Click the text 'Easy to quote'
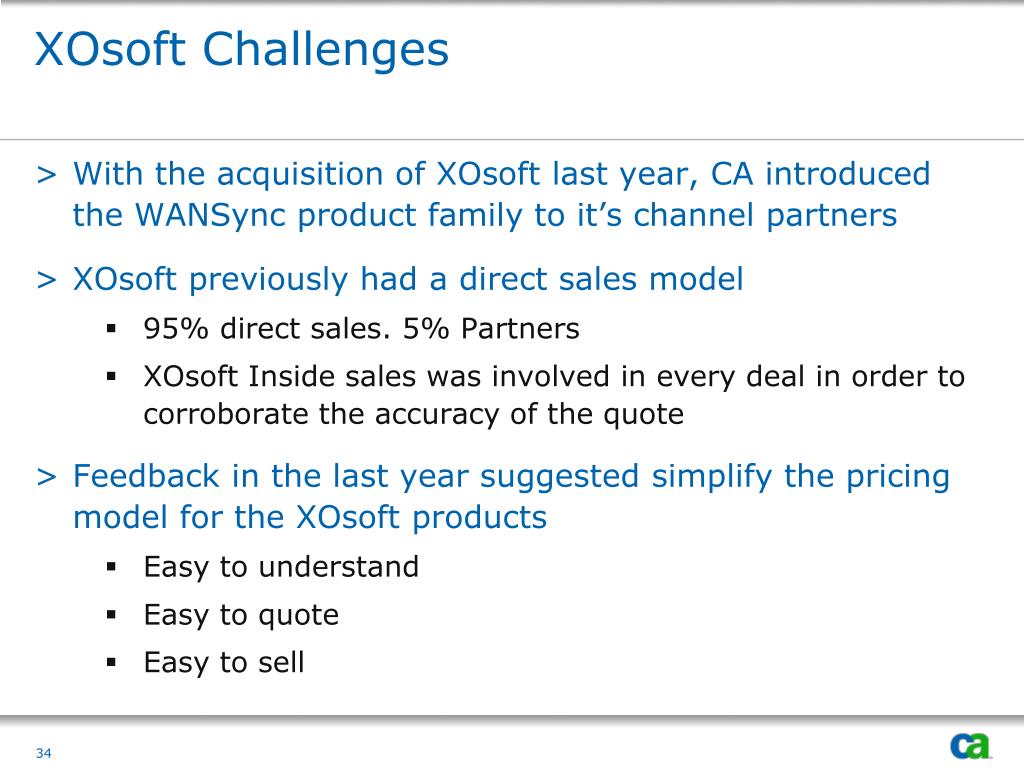Screen dimensions: 1024x768 (242, 615)
